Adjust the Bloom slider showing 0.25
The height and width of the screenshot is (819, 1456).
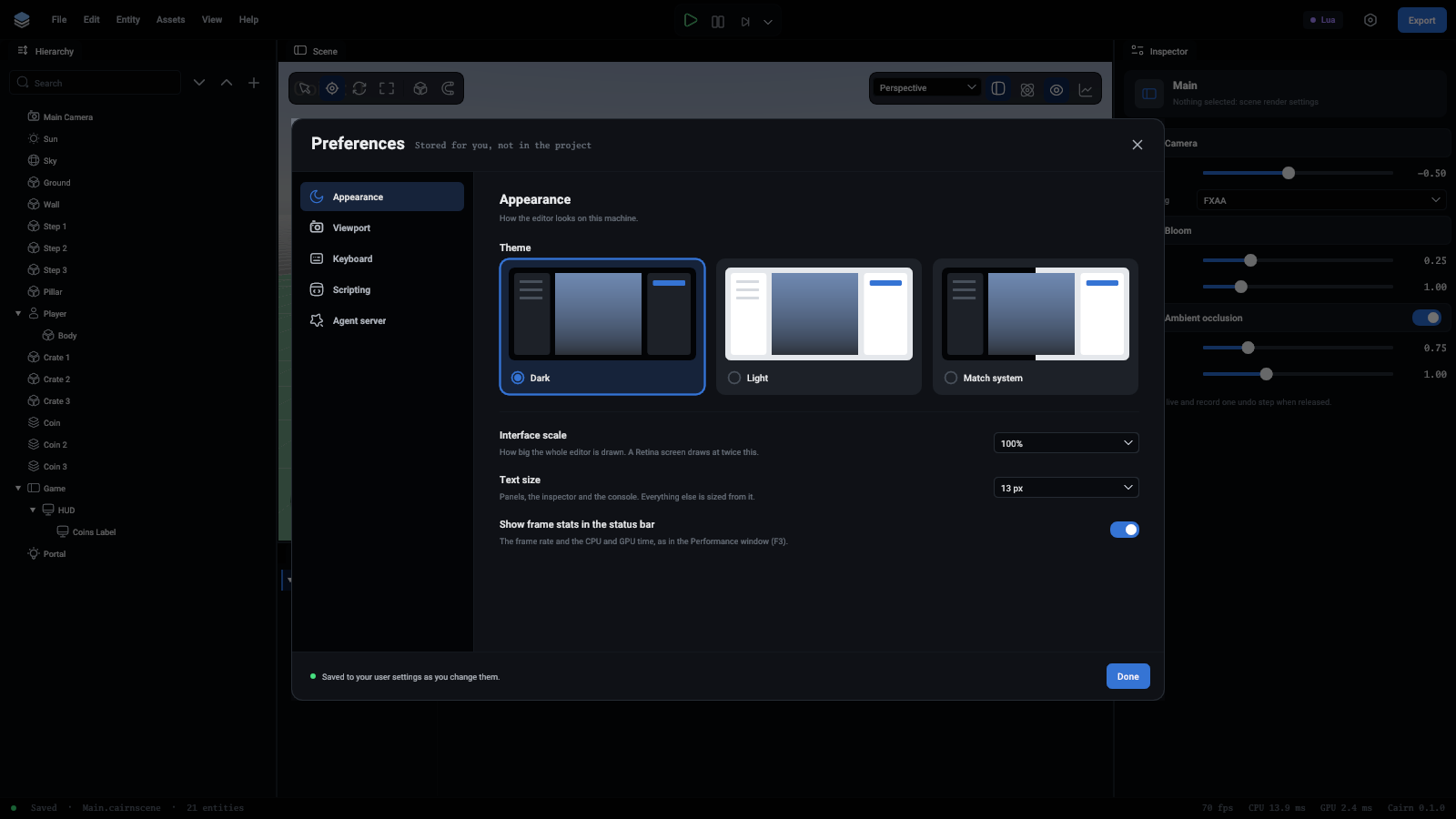tap(1298, 260)
